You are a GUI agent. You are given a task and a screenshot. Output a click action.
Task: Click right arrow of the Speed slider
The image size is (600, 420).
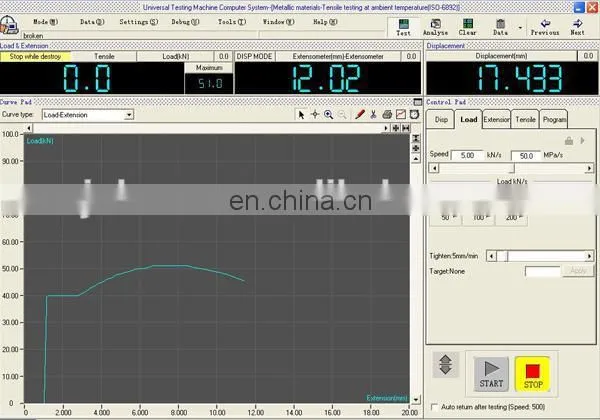(x=589, y=168)
